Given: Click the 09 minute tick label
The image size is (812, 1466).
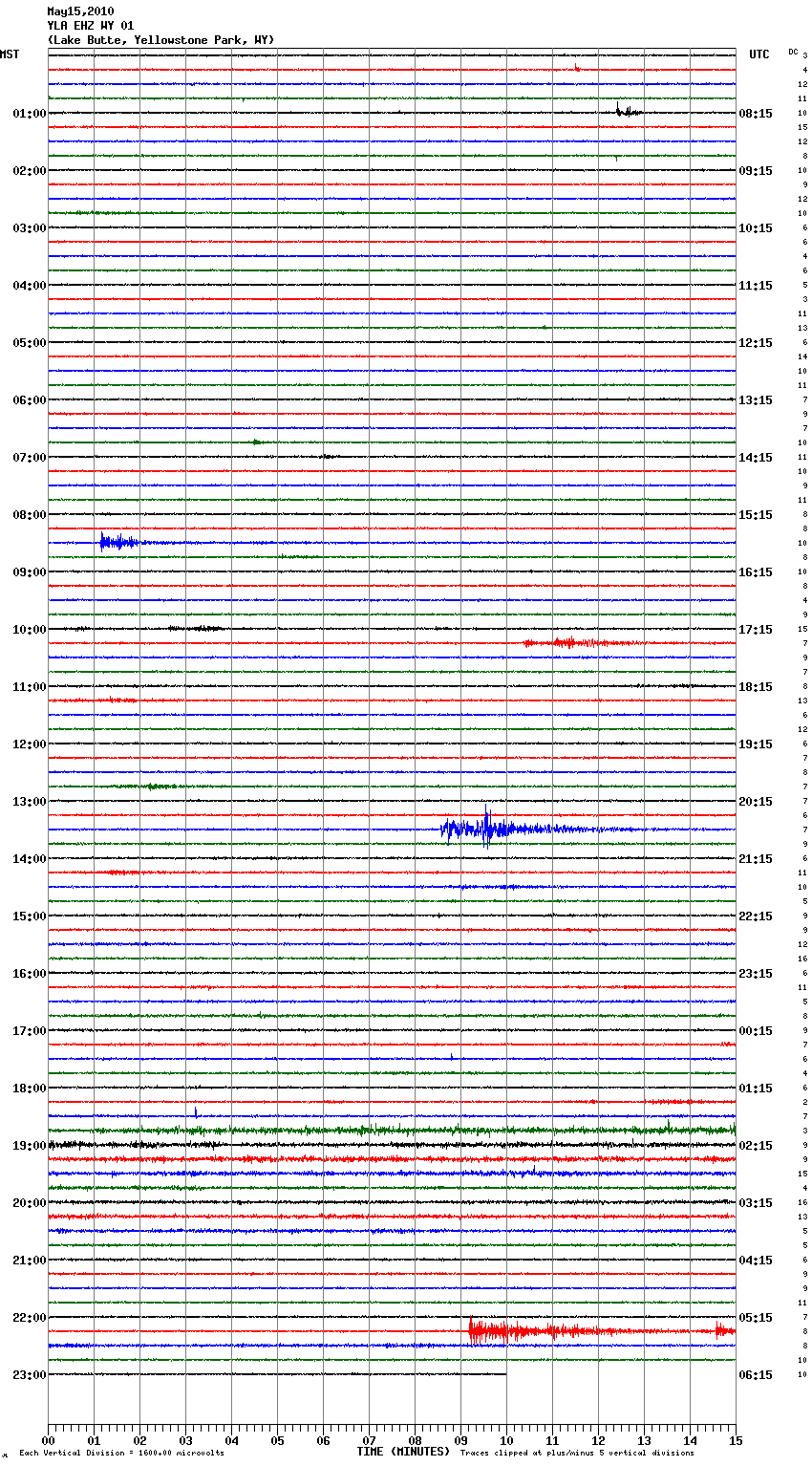Looking at the screenshot, I should [460, 1441].
